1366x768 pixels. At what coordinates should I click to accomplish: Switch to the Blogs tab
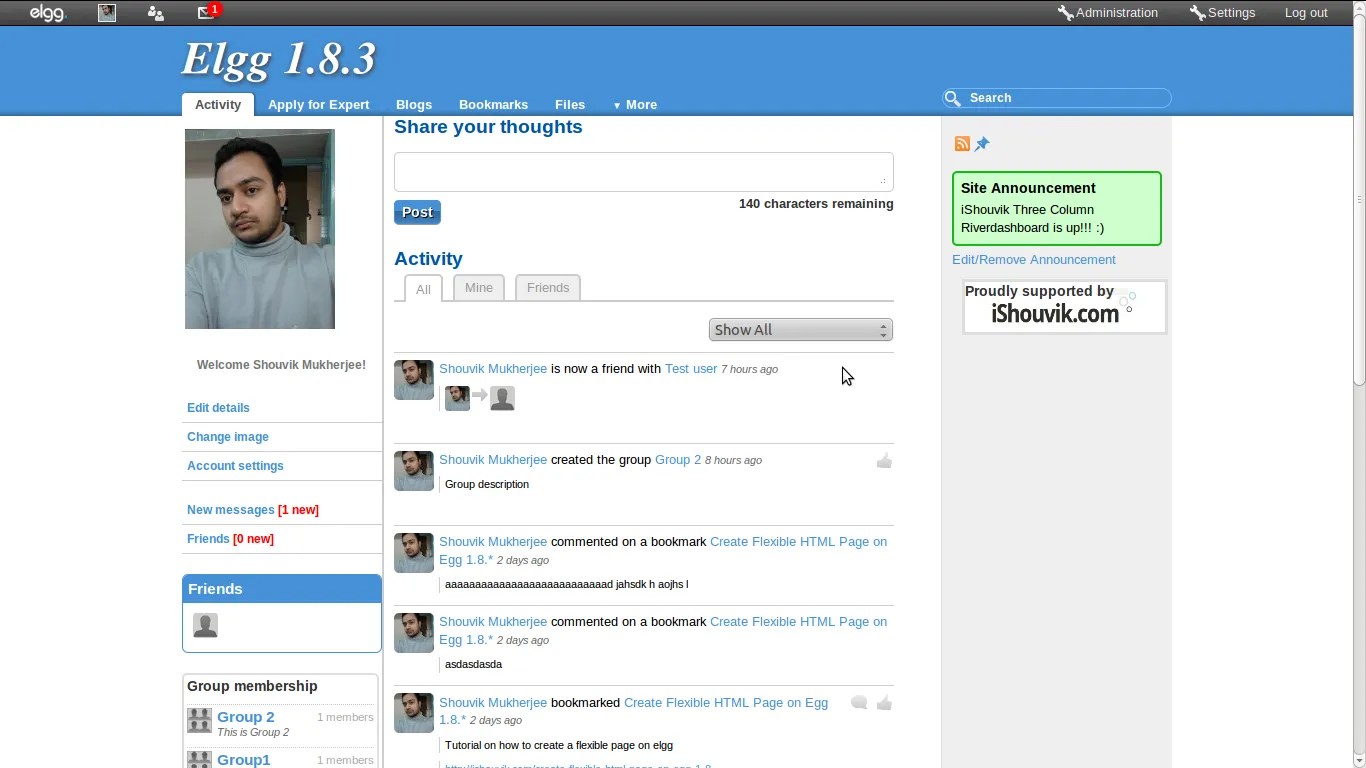click(x=413, y=104)
